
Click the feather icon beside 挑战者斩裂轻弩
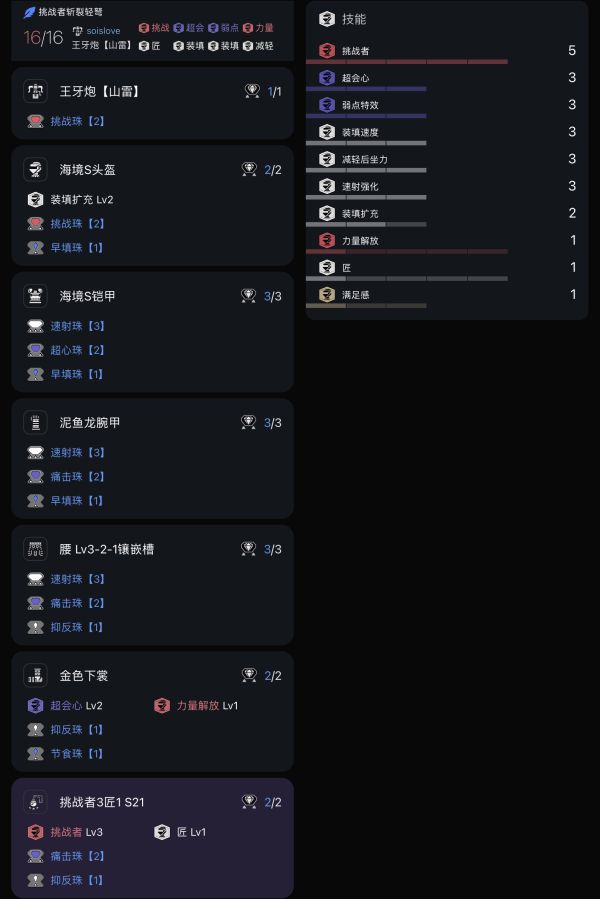tap(29, 11)
